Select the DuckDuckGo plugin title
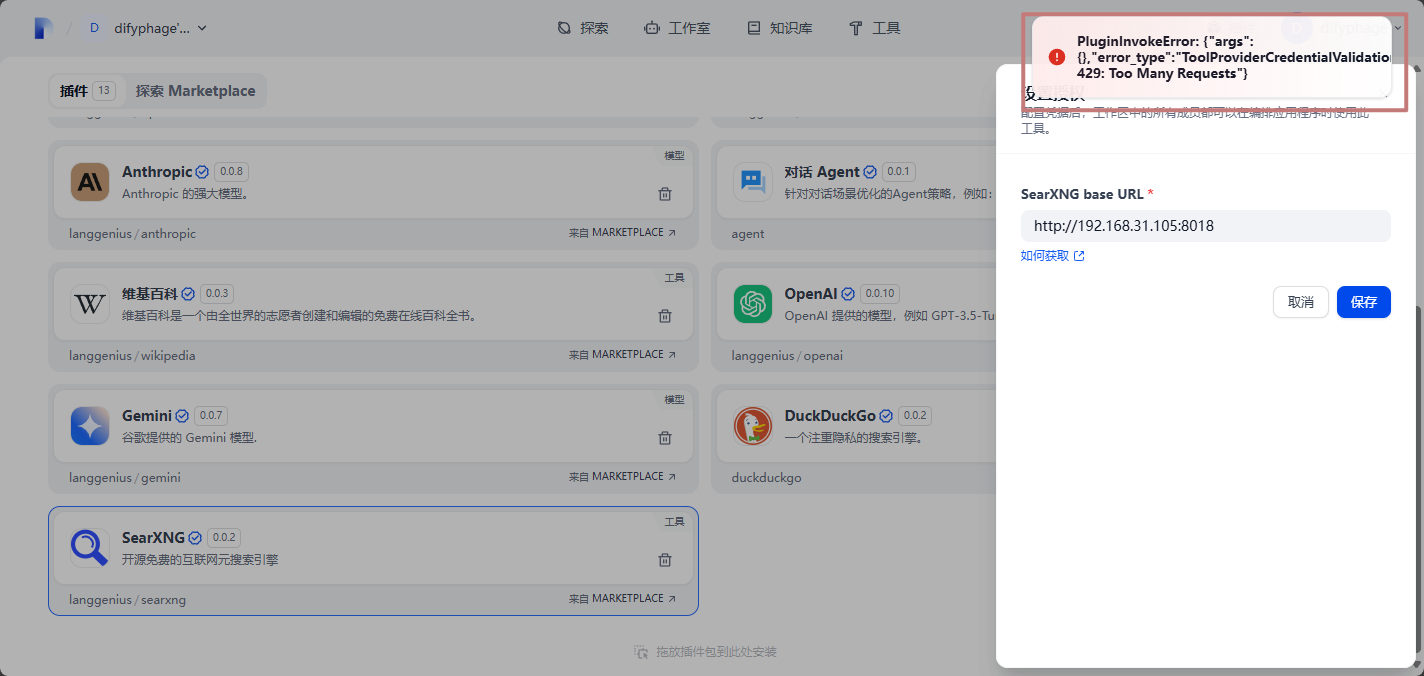Image resolution: width=1424 pixels, height=676 pixels. [x=830, y=416]
